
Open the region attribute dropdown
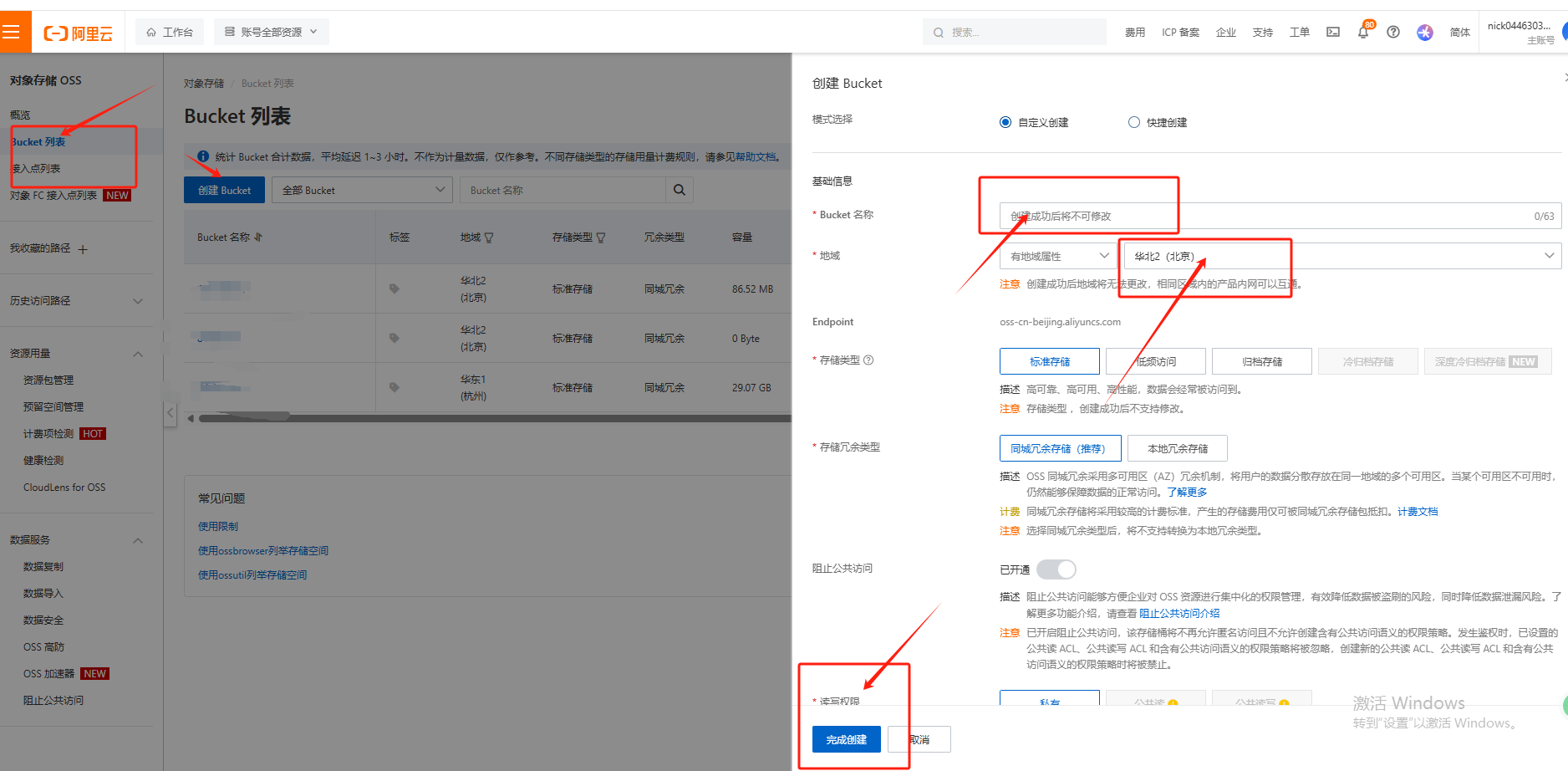coord(1059,256)
